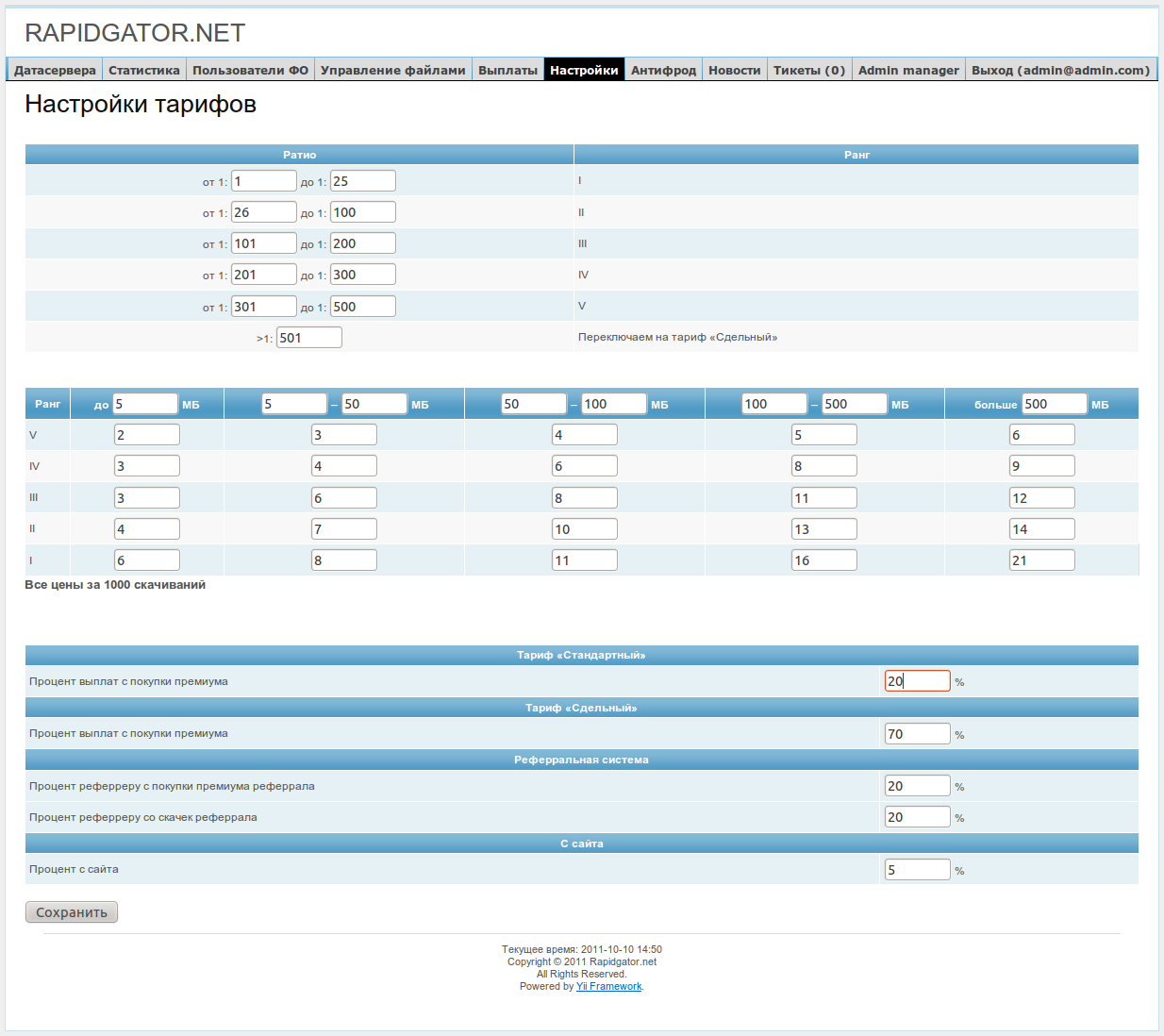
Task: Click the rank IV ratio 'от' field with 201
Action: pos(264,275)
